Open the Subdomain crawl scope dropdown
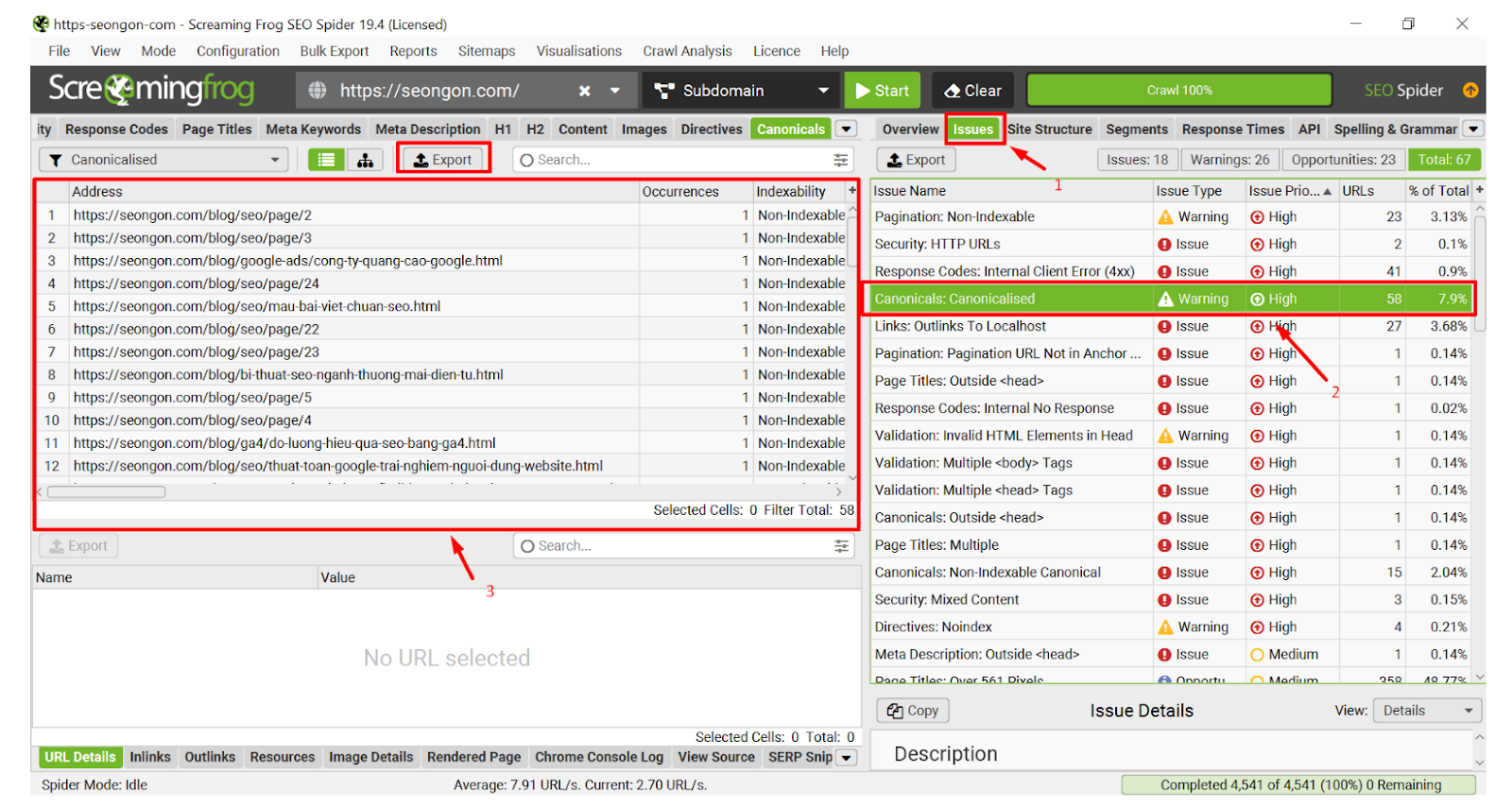Image resolution: width=1512 pixels, height=807 pixels. [x=742, y=91]
